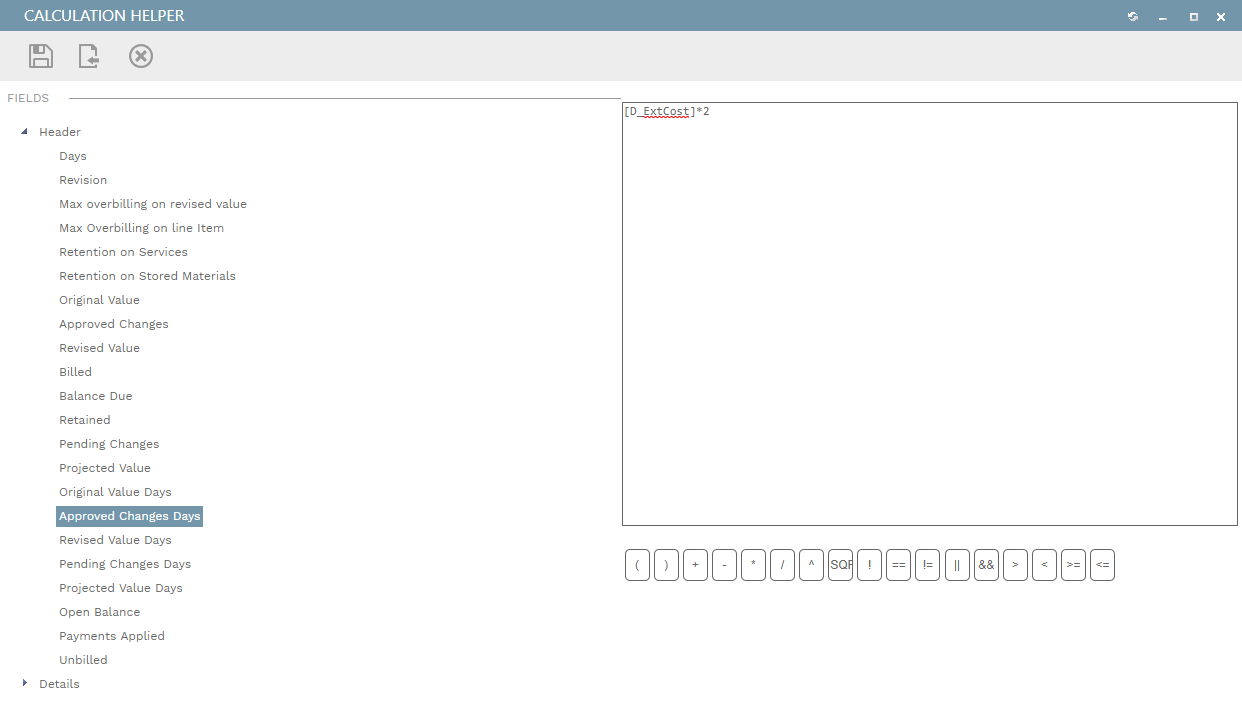Insert the multiplication asterisk operator
This screenshot has height=703, width=1242.
coord(753,565)
